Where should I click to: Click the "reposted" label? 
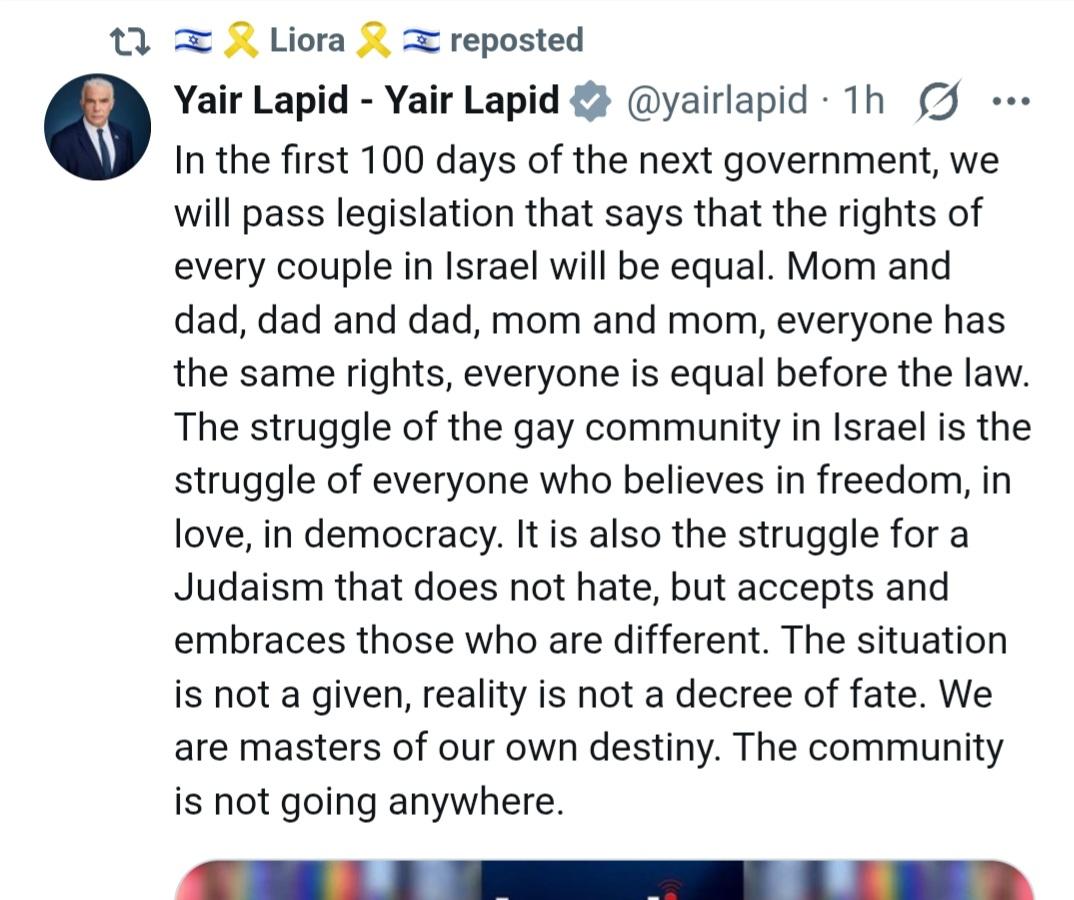(x=516, y=41)
